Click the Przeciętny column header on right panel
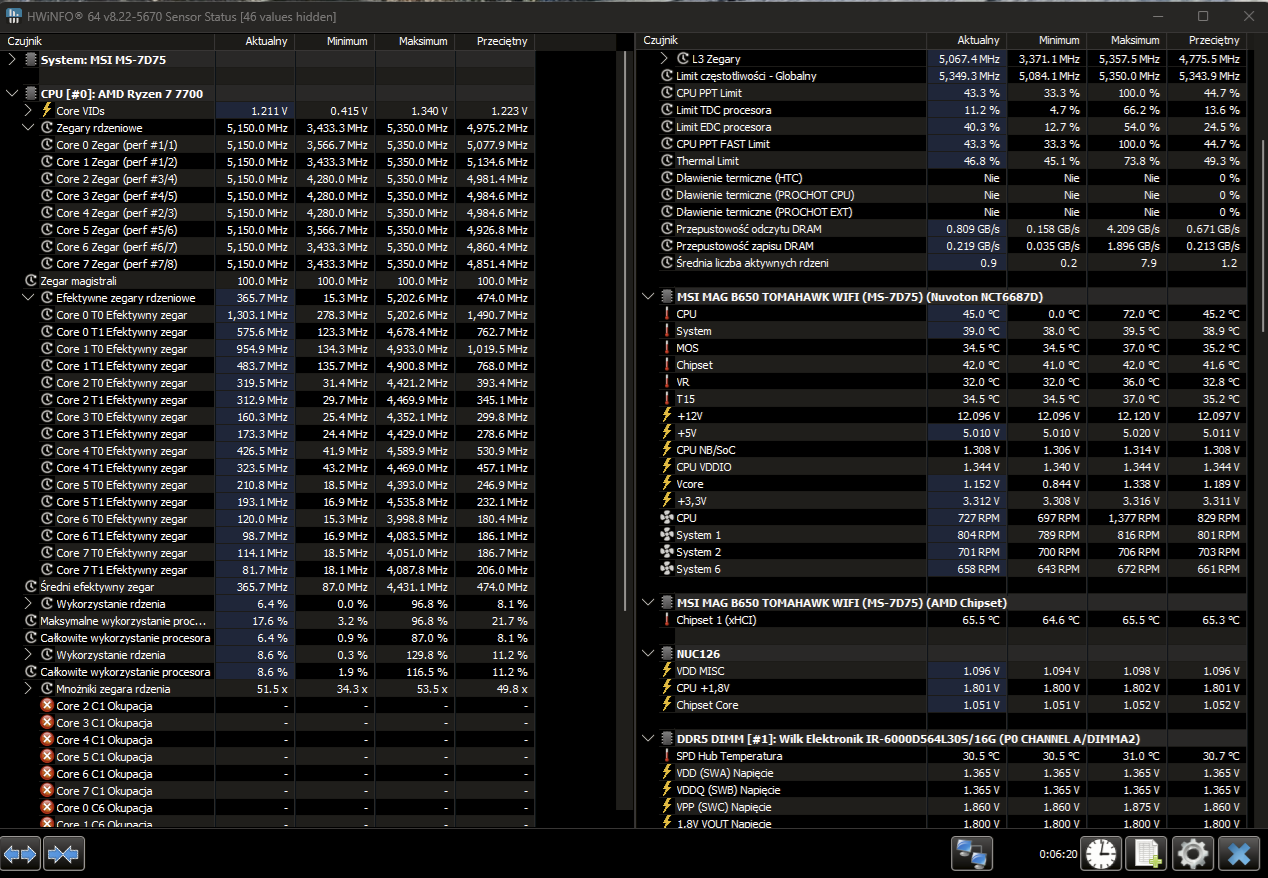This screenshot has height=878, width=1268. pyautogui.click(x=1214, y=40)
